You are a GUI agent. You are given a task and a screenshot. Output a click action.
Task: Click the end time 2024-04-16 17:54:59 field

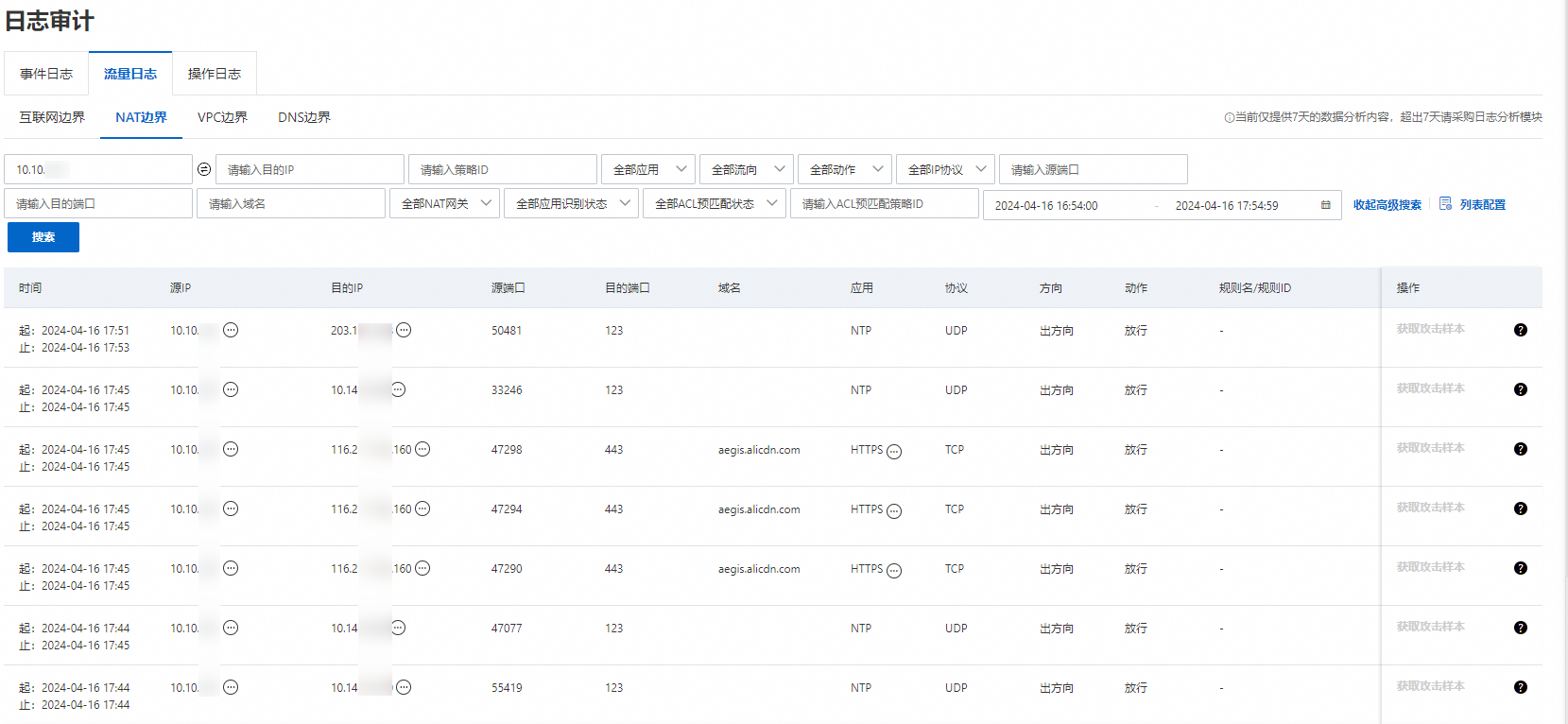click(x=1227, y=205)
